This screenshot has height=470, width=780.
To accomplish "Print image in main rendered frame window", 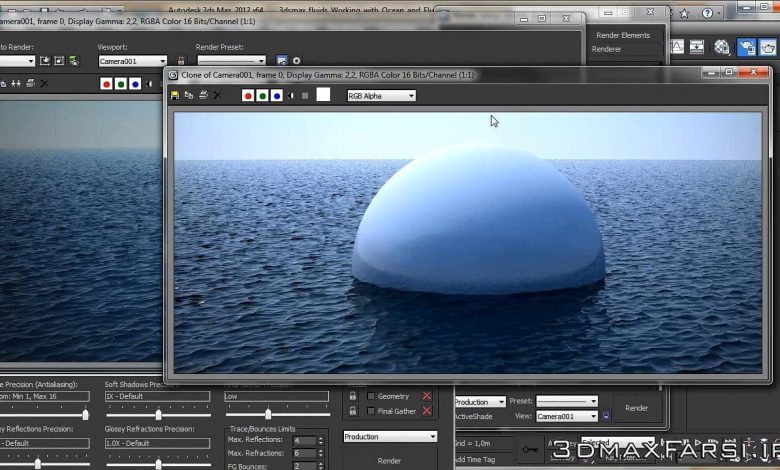I will 30,84.
